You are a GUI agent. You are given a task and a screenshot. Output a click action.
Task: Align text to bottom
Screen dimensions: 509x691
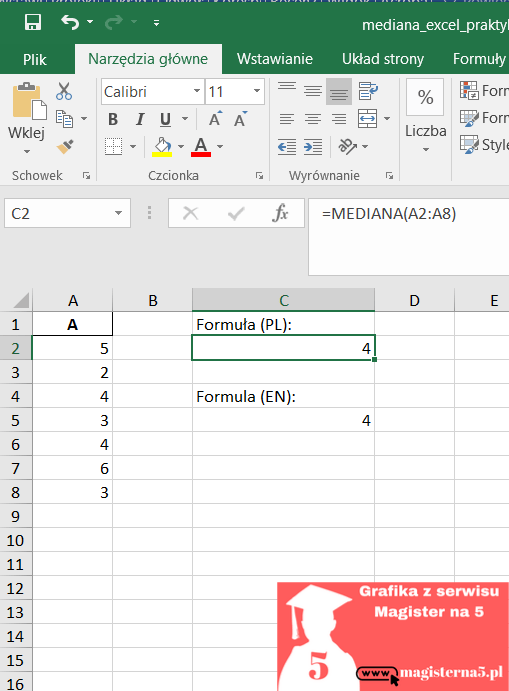tap(339, 91)
